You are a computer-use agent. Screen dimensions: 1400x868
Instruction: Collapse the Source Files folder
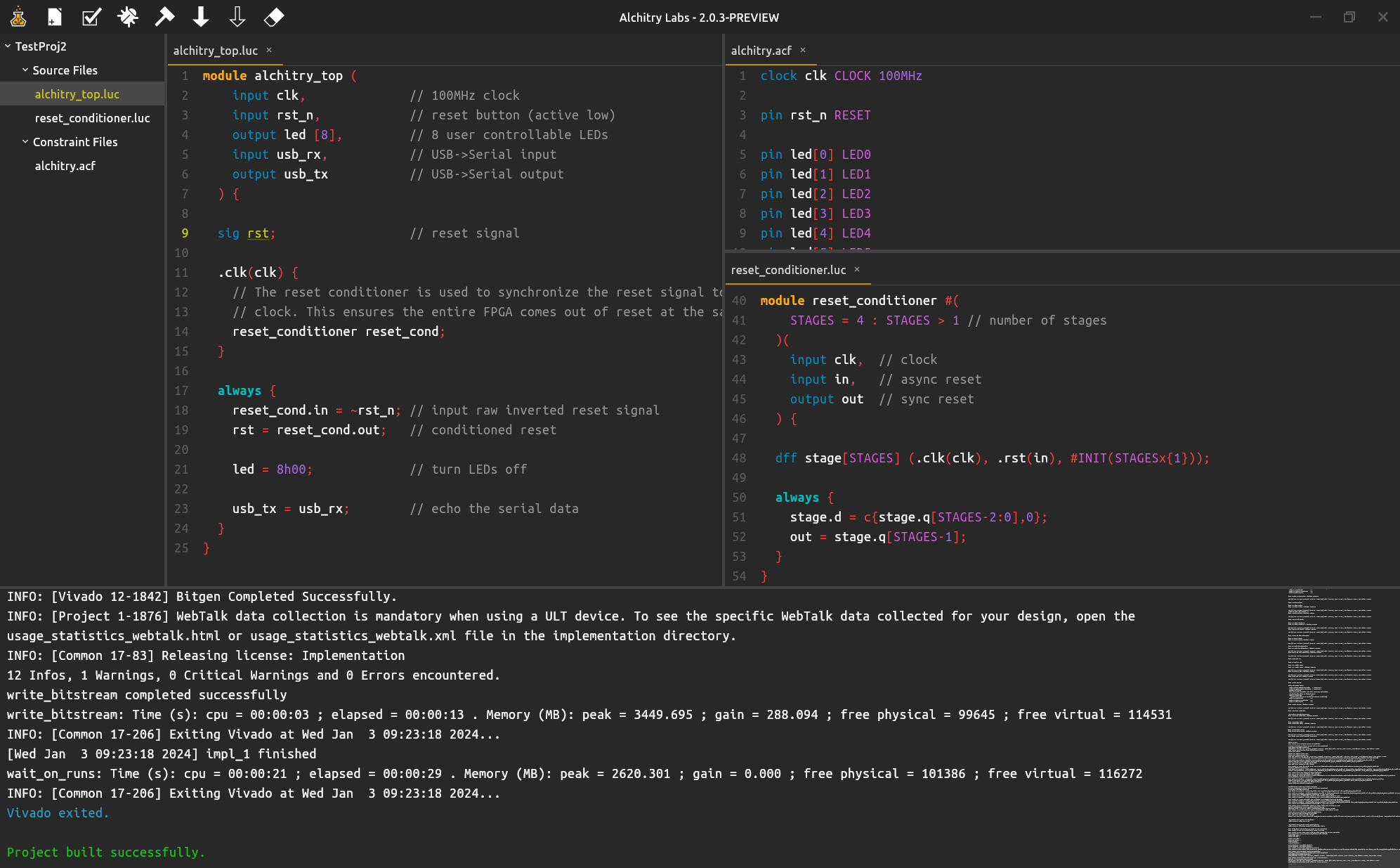(25, 70)
